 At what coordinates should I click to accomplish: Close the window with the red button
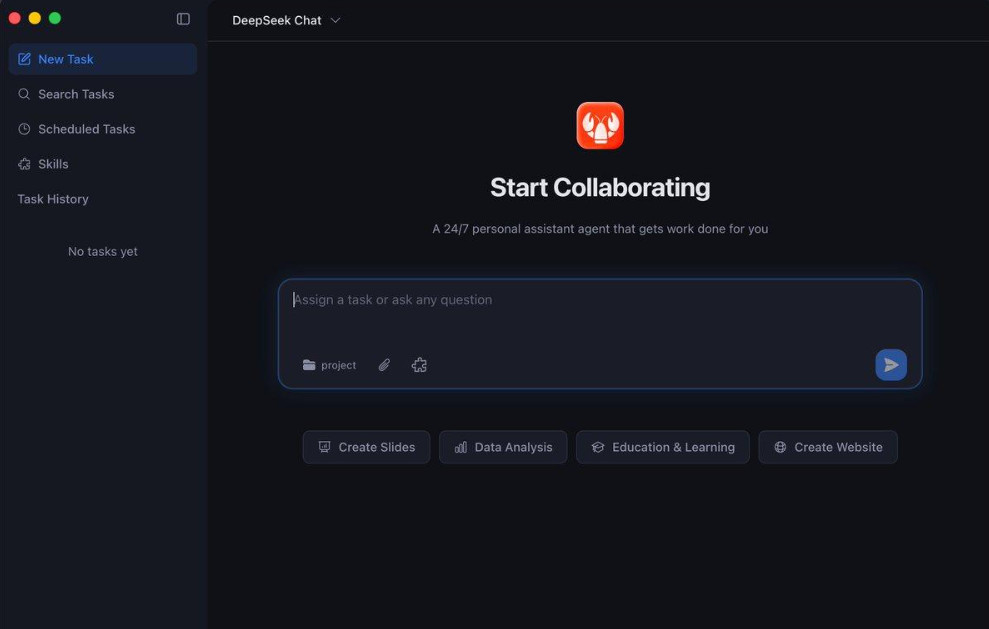(x=15, y=18)
